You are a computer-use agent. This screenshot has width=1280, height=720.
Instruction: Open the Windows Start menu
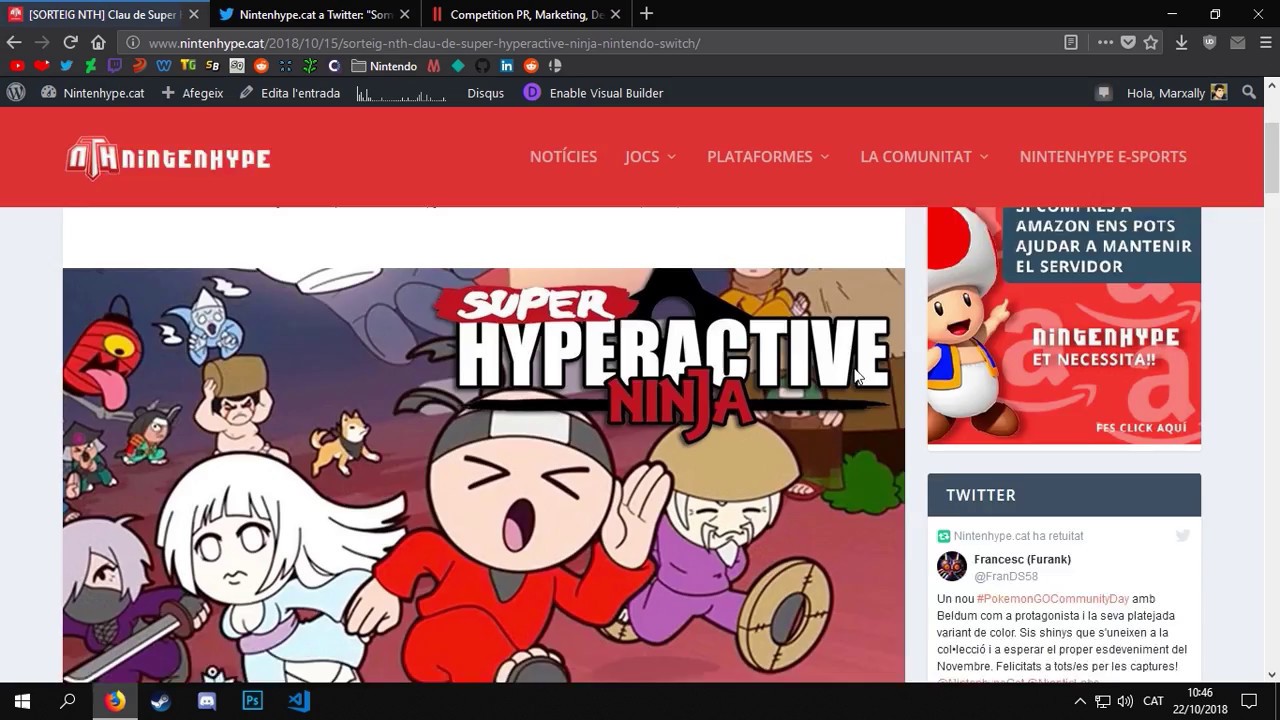tap(22, 701)
